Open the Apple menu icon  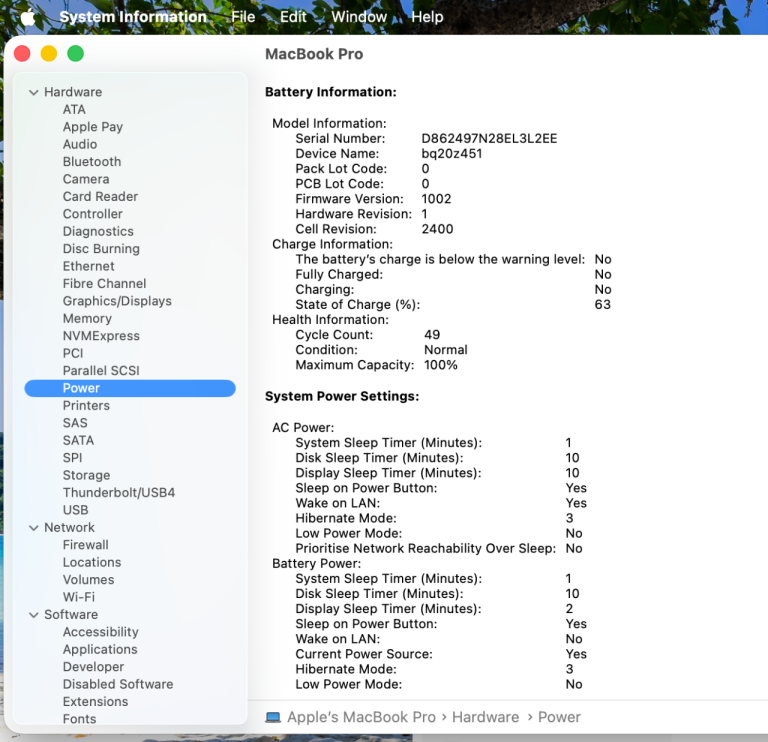pos(28,17)
